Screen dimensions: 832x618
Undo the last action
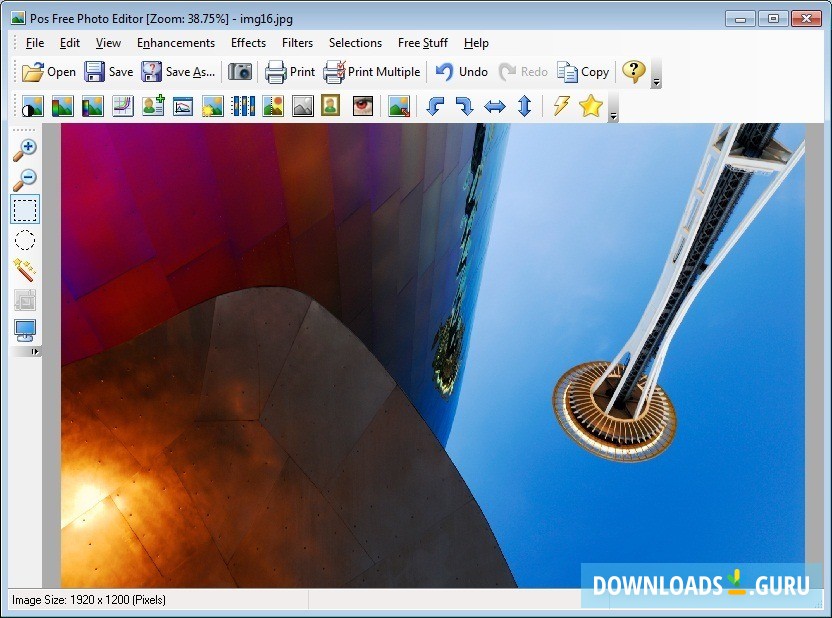(x=461, y=72)
